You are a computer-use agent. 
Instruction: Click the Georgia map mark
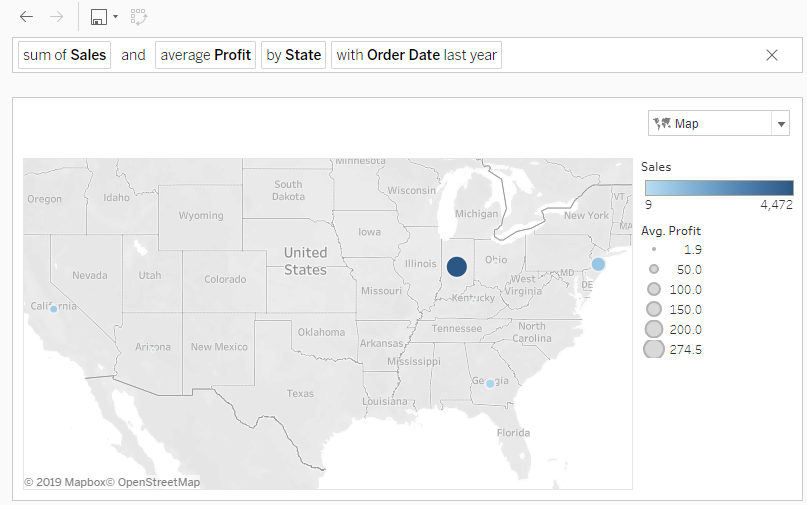point(490,383)
